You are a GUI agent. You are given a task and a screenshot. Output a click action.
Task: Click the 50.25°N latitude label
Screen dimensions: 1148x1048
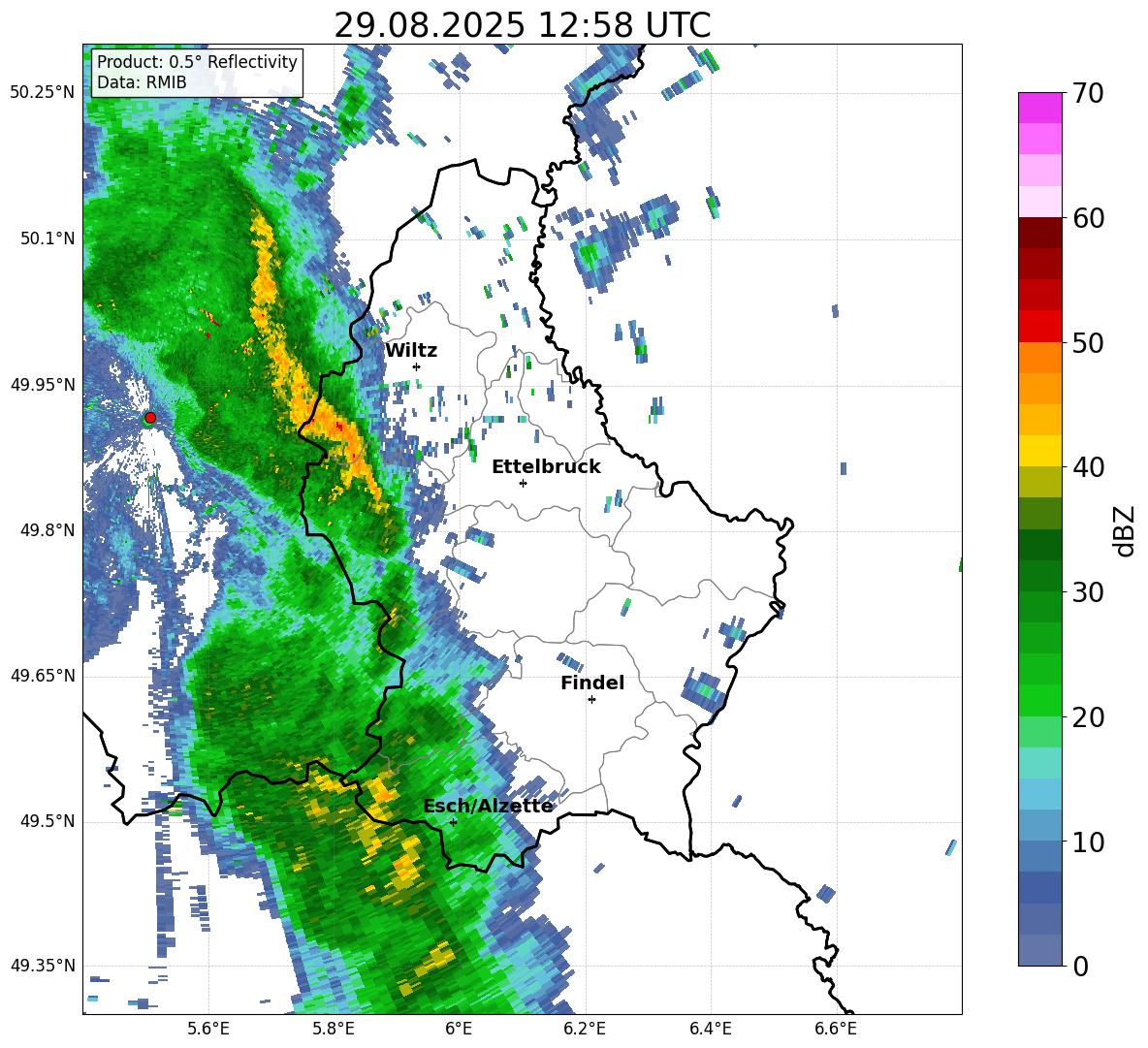coord(43,93)
